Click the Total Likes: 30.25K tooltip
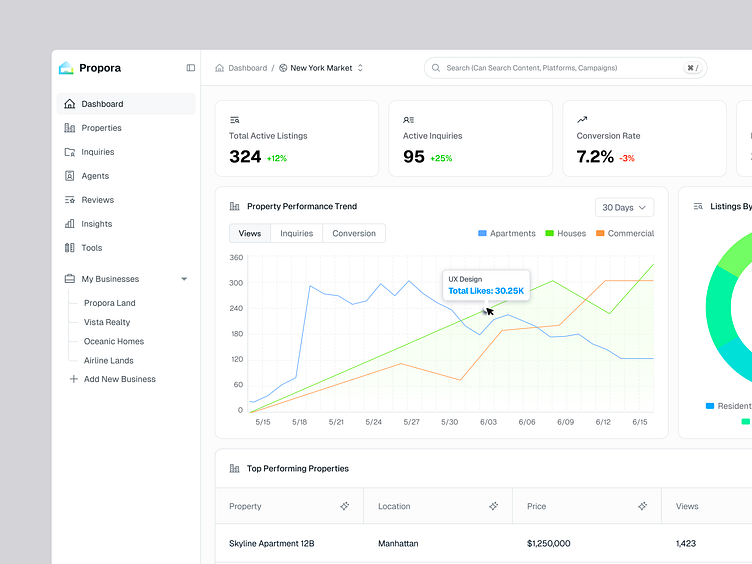The height and width of the screenshot is (564, 752). coord(486,285)
